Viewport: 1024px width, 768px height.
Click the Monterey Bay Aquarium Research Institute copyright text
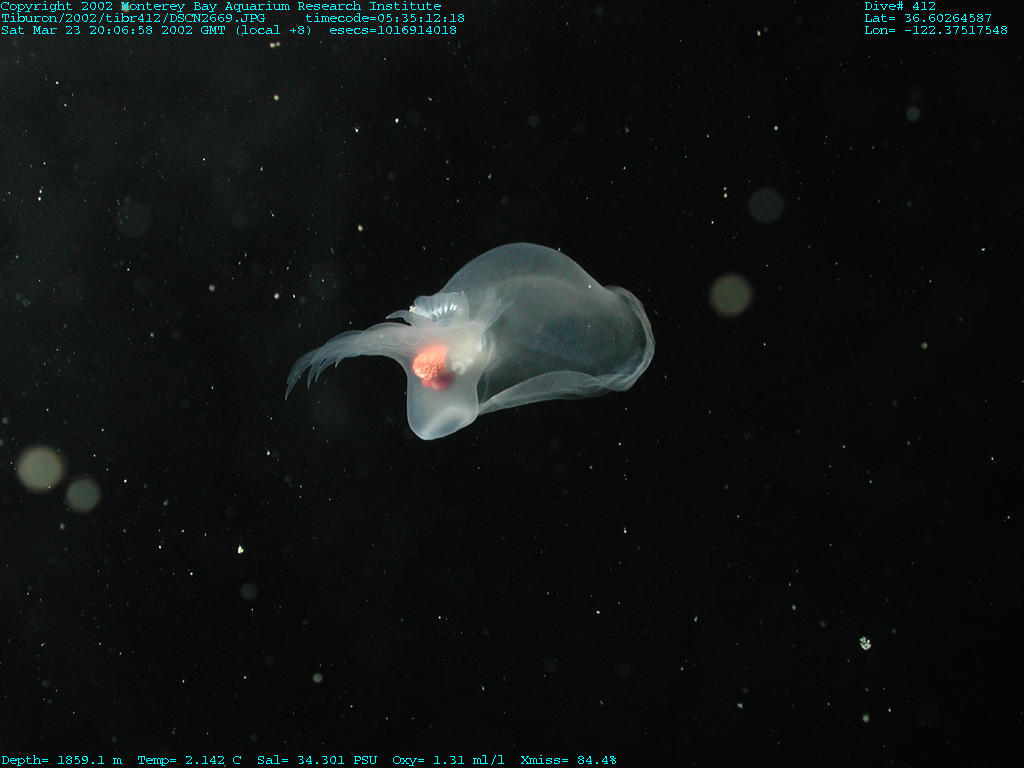click(221, 7)
